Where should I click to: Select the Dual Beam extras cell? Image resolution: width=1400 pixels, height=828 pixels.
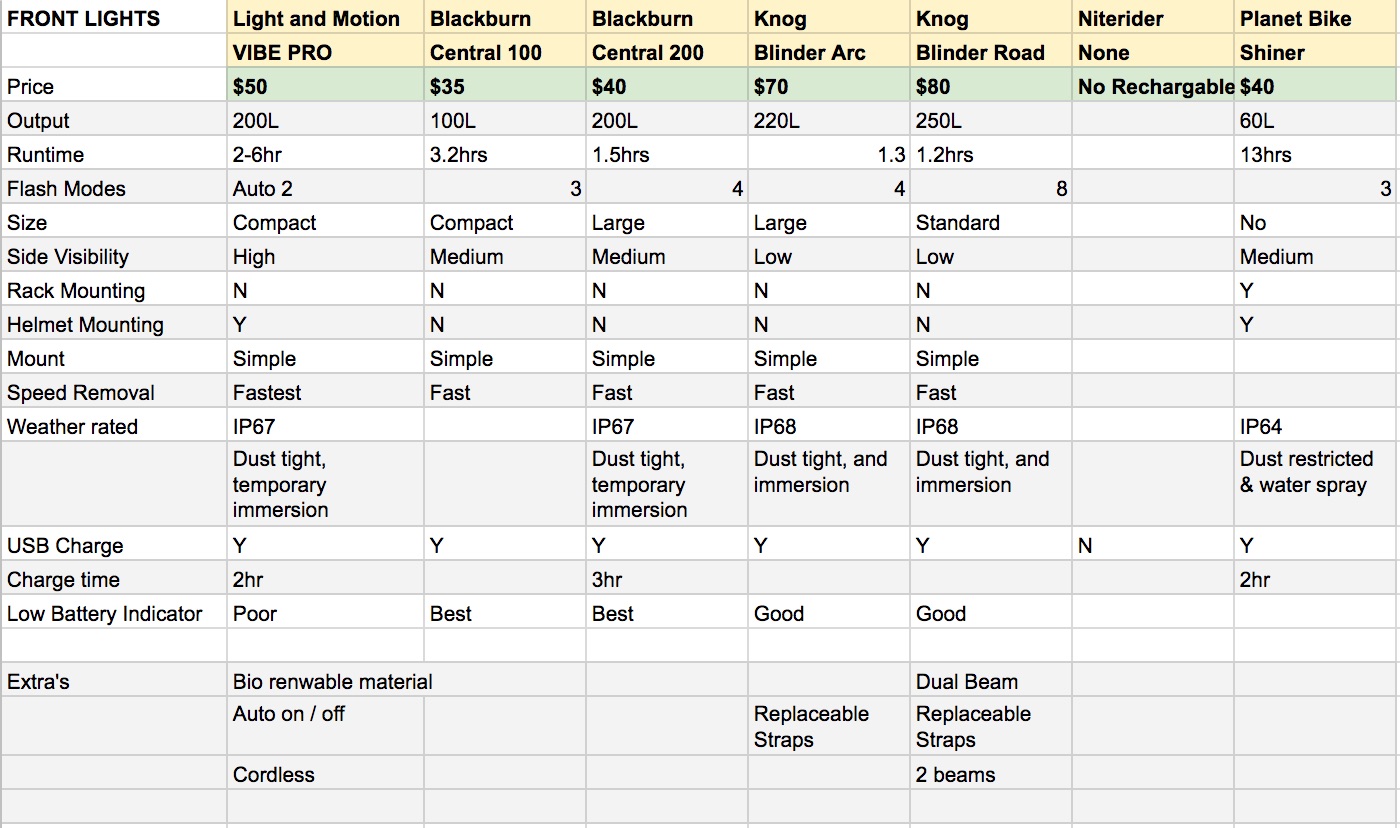pos(991,681)
